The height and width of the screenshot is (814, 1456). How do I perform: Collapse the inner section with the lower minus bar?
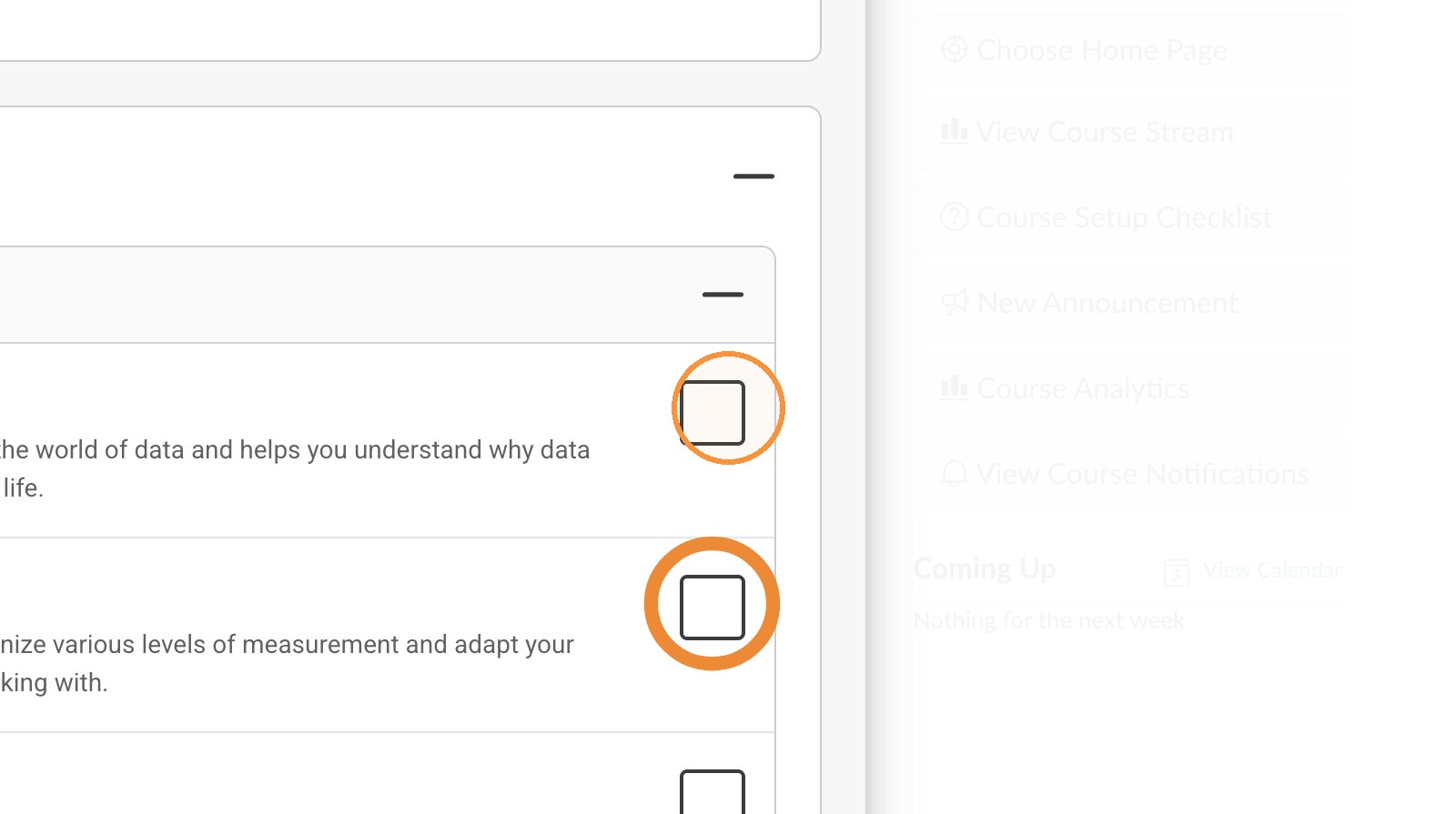coord(723,295)
